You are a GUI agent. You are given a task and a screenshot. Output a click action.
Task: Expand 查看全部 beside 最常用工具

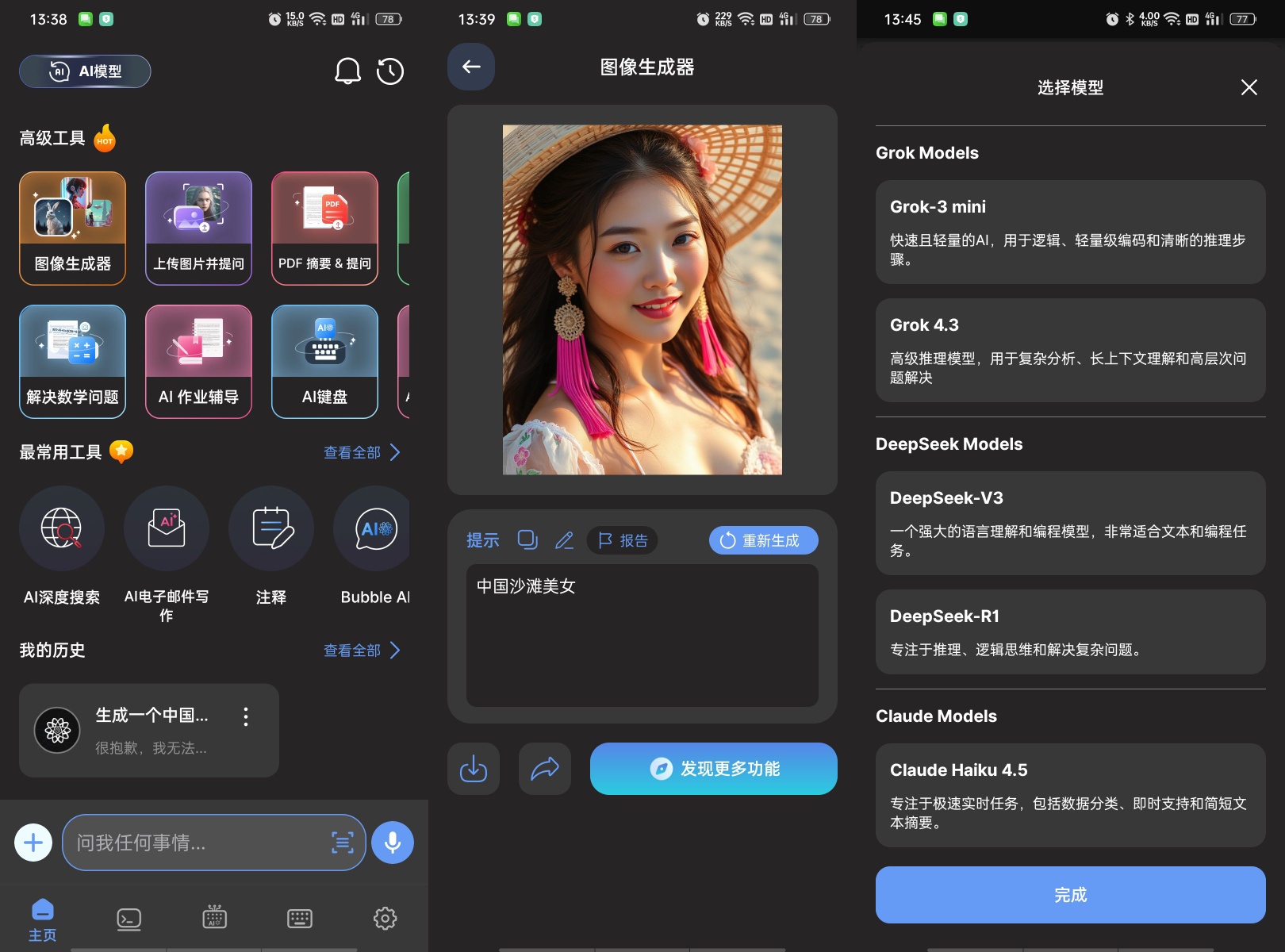362,452
